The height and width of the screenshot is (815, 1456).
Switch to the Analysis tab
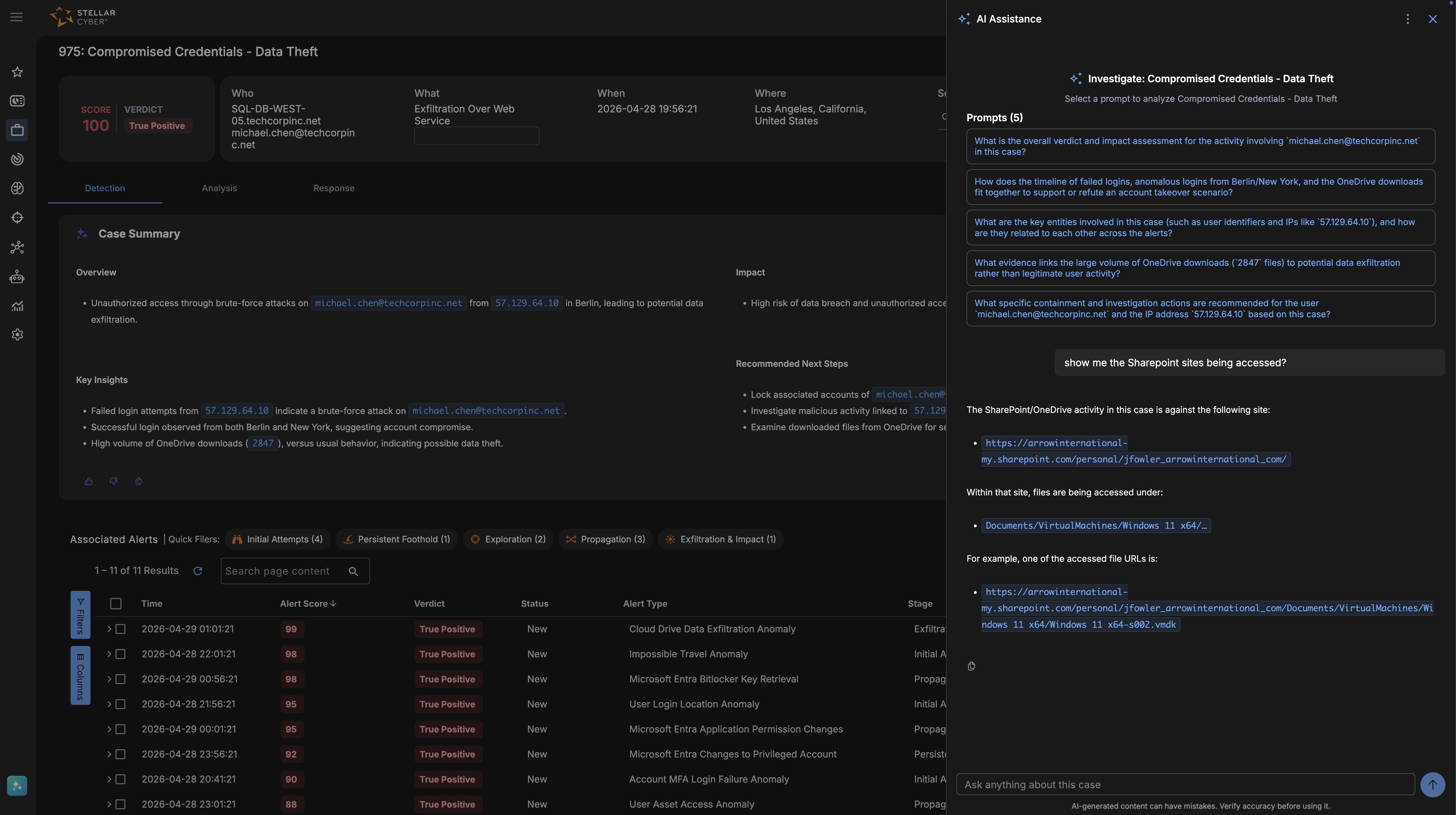(219, 188)
